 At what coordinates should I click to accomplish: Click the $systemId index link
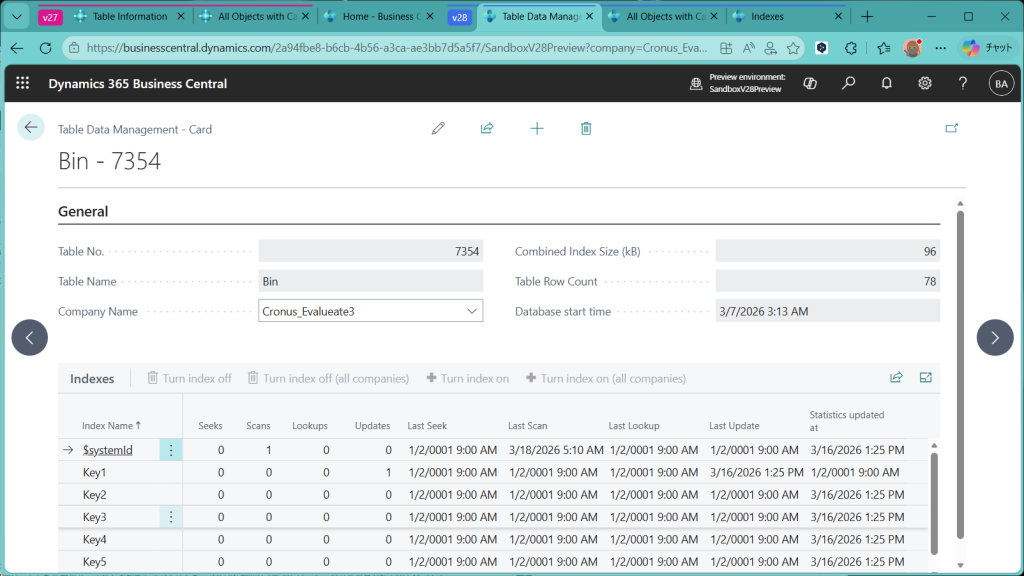click(x=107, y=450)
